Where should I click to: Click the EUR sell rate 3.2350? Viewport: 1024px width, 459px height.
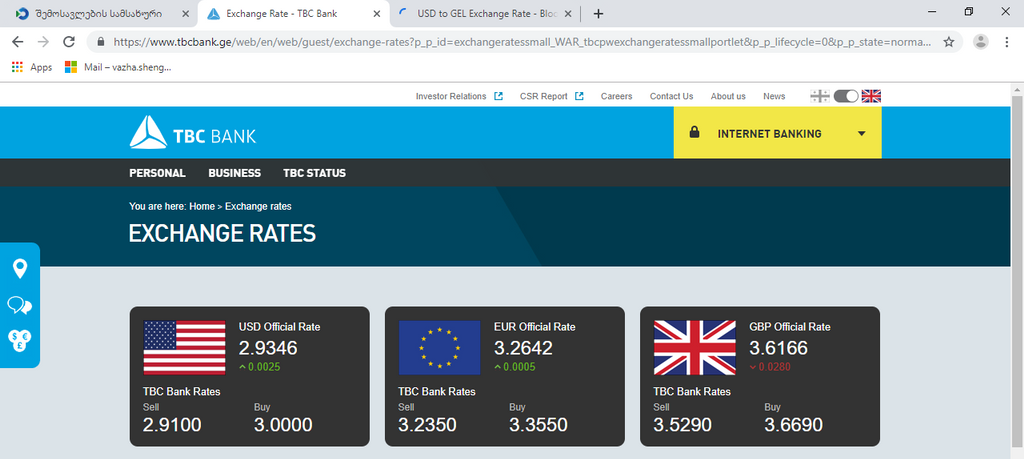click(x=427, y=425)
